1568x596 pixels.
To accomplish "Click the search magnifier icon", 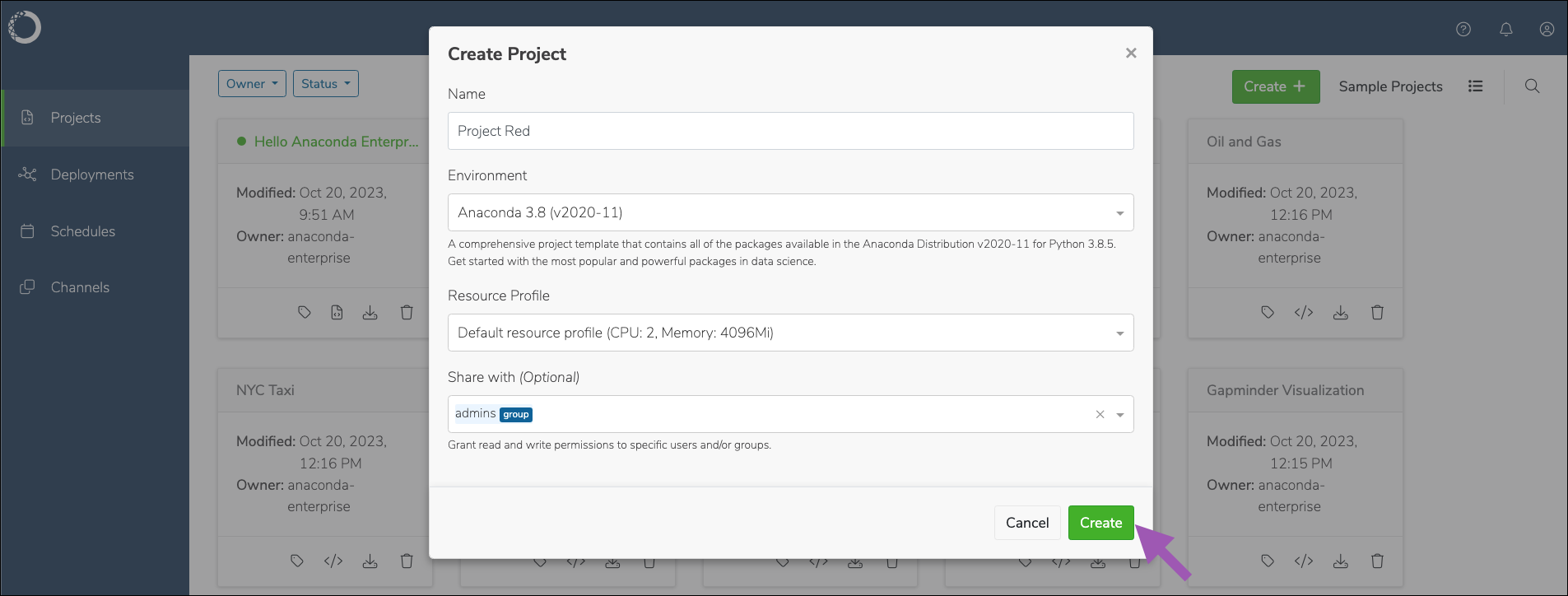I will coord(1532,86).
